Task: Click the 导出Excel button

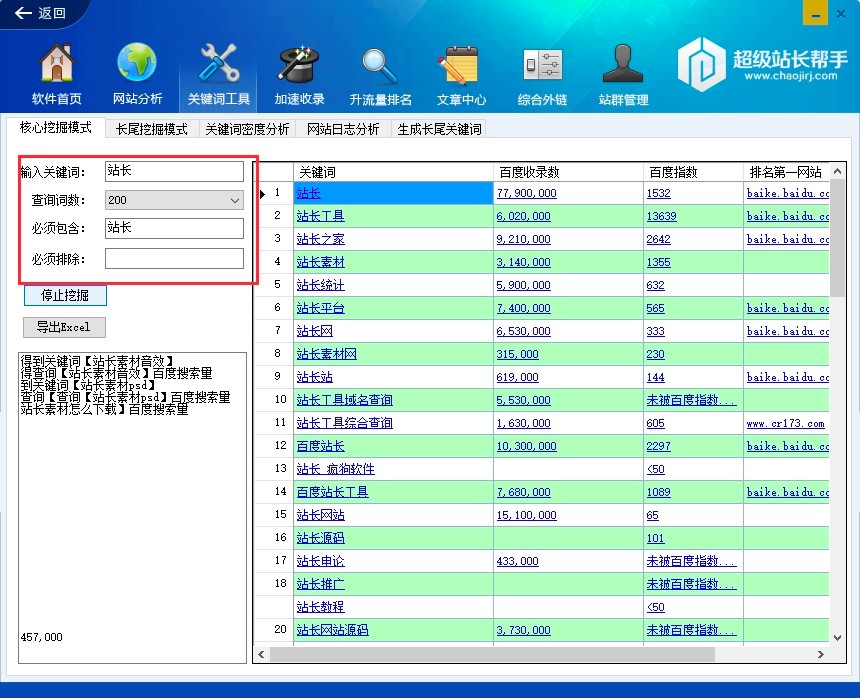Action: pos(64,327)
